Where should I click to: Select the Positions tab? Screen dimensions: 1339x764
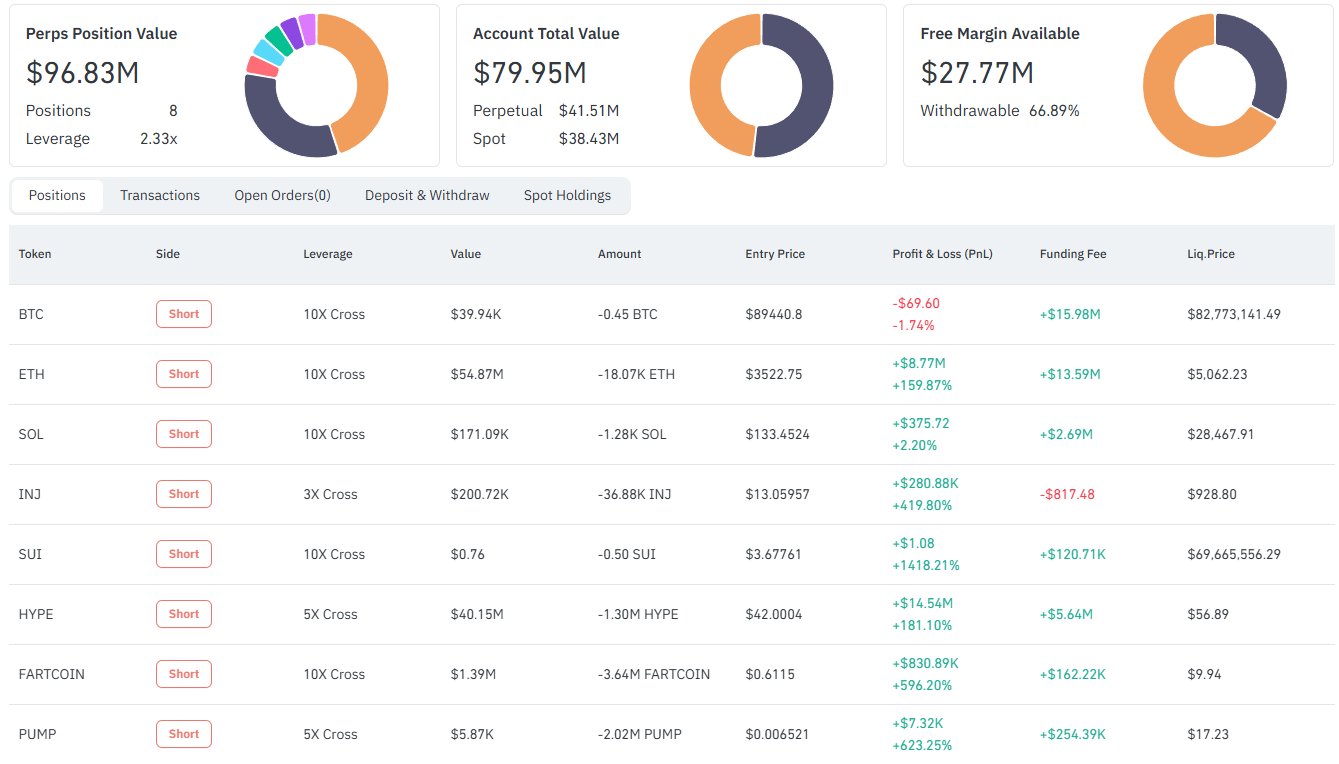(x=57, y=195)
